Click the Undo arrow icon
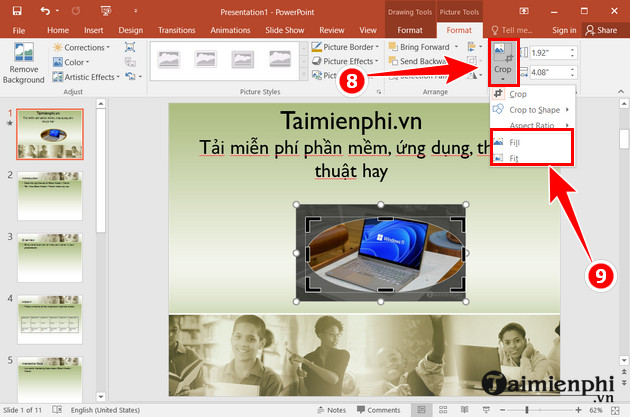630x417 pixels. (x=45, y=11)
